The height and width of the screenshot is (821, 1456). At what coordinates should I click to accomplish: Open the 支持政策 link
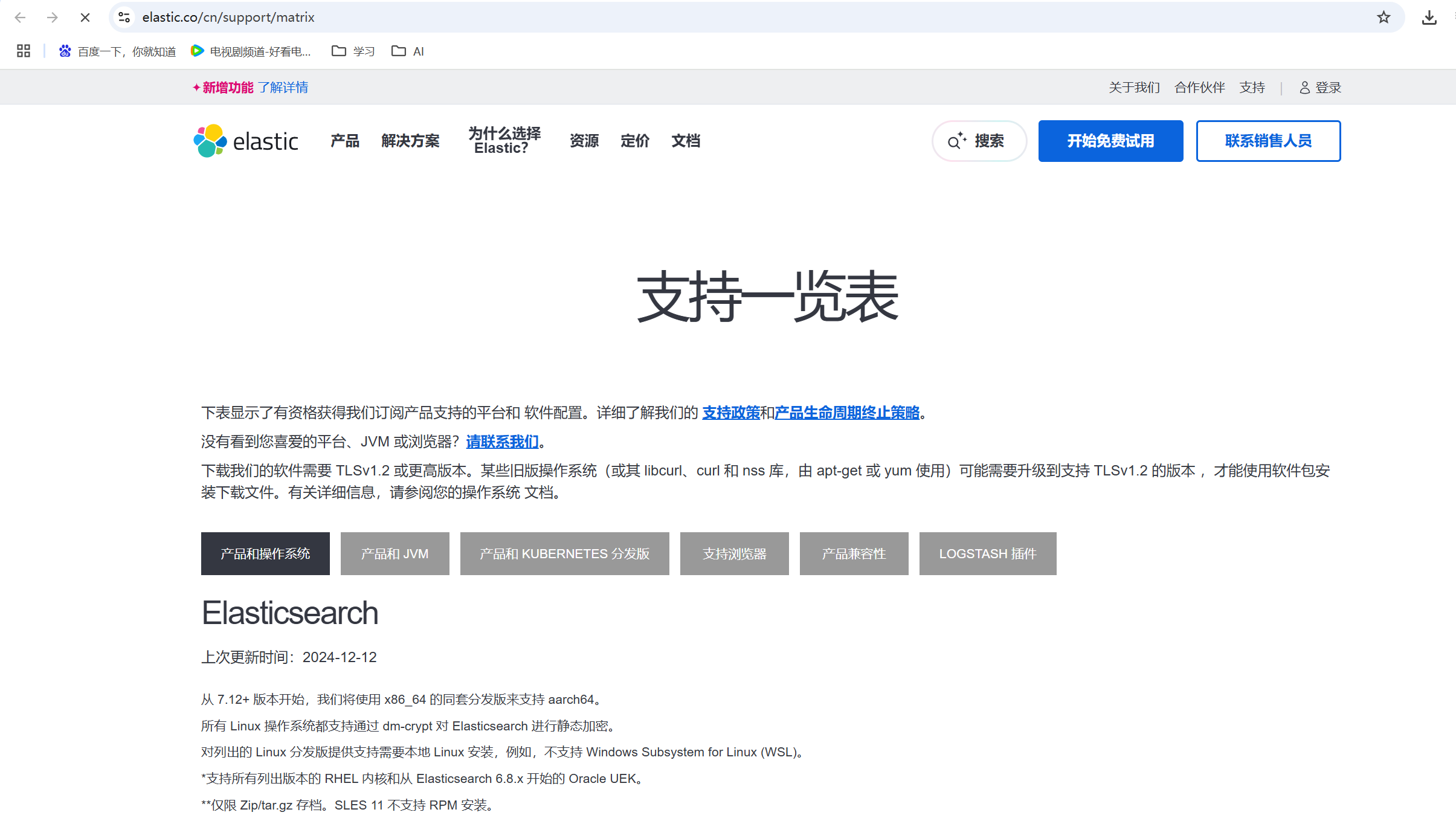731,413
